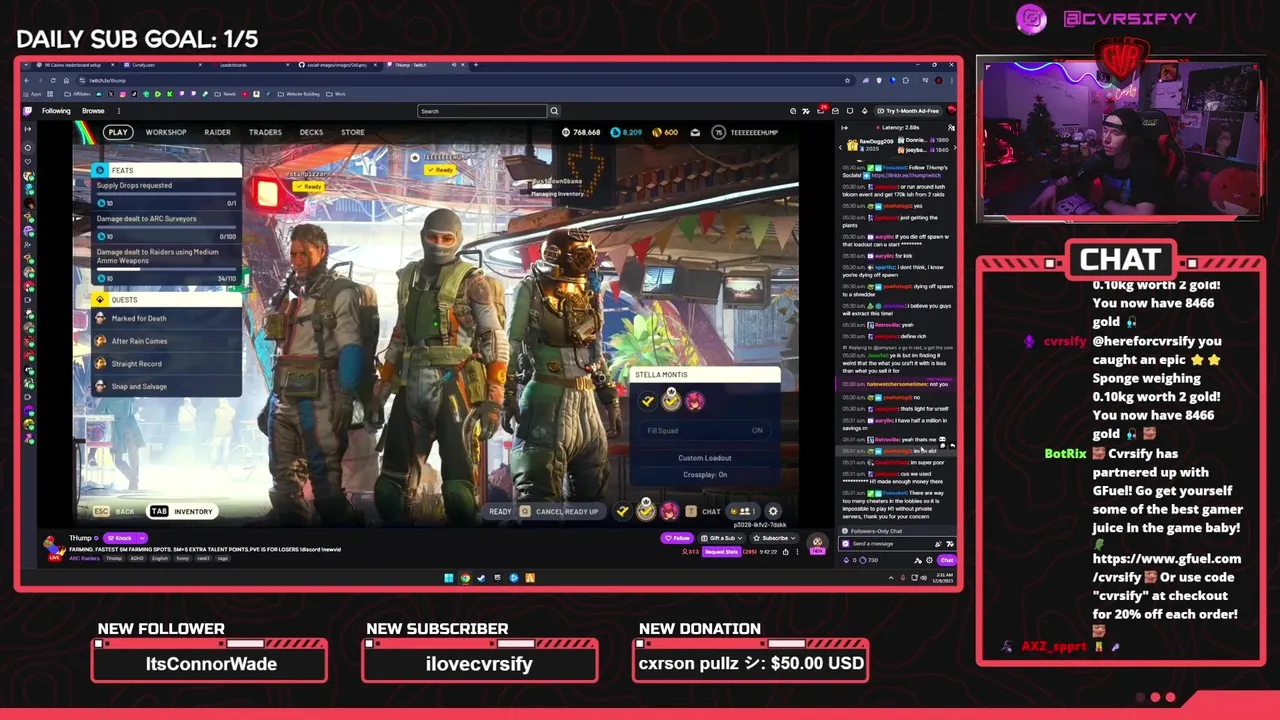Switch to social-images GitHub tab
The height and width of the screenshot is (720, 1280).
coord(338,65)
